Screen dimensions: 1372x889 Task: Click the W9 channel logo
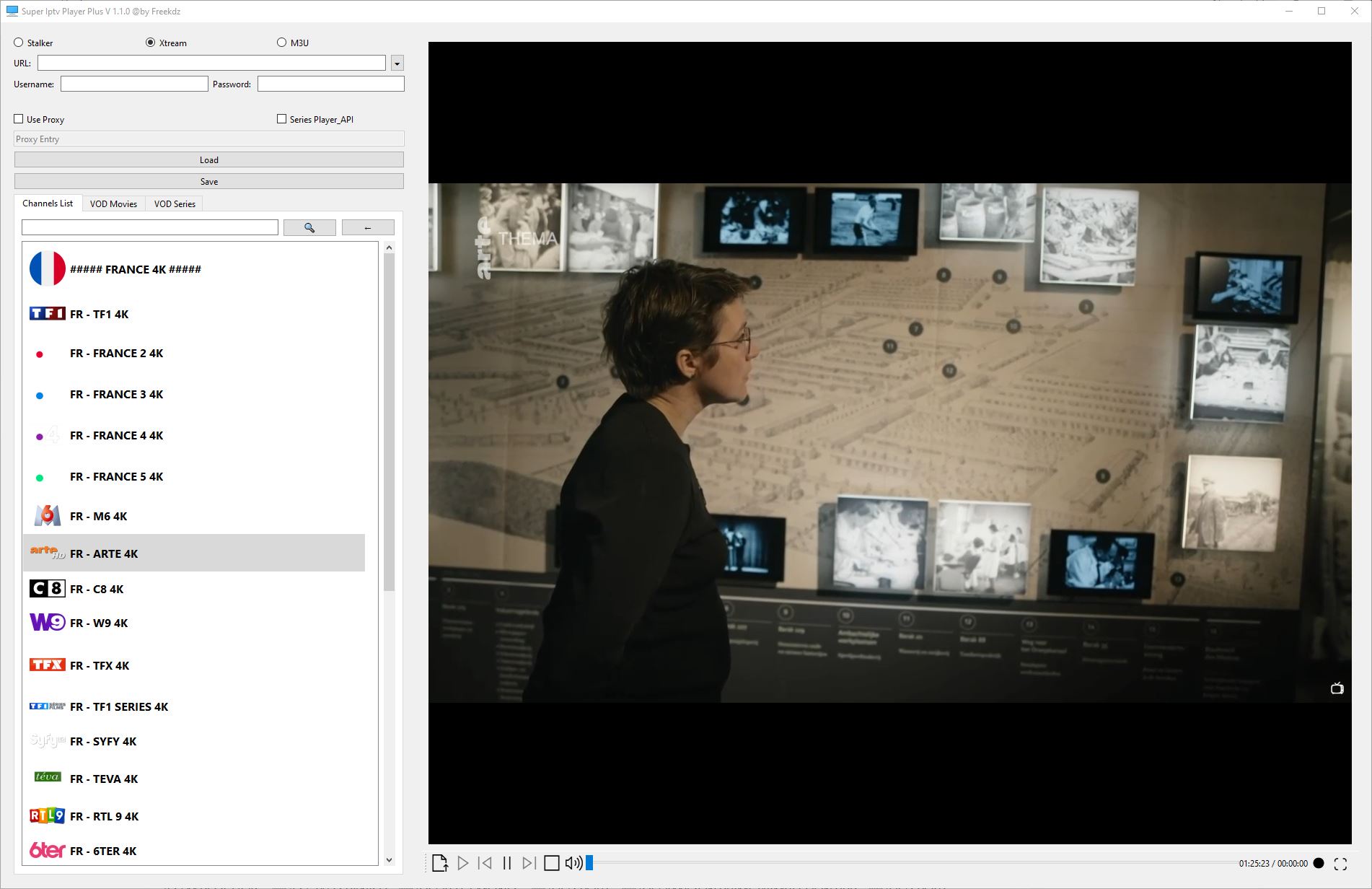(x=48, y=621)
